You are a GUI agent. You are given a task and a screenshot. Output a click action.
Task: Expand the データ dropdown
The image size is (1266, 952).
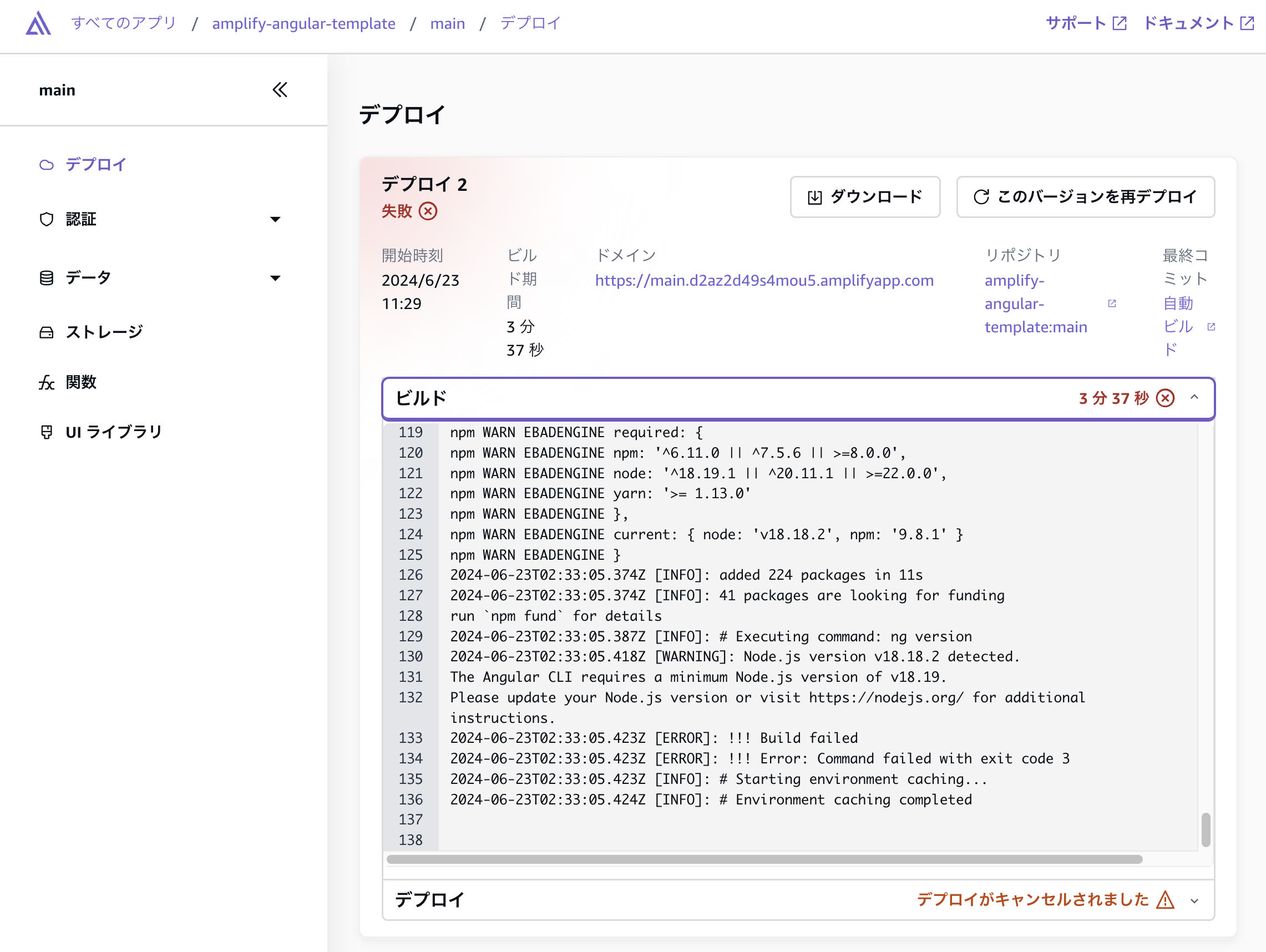click(276, 277)
